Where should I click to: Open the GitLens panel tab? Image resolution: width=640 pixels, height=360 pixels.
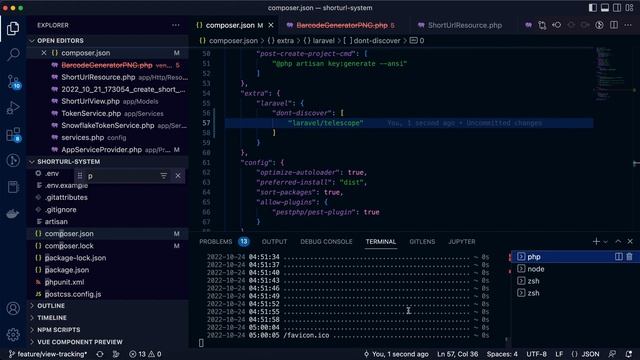coord(422,242)
